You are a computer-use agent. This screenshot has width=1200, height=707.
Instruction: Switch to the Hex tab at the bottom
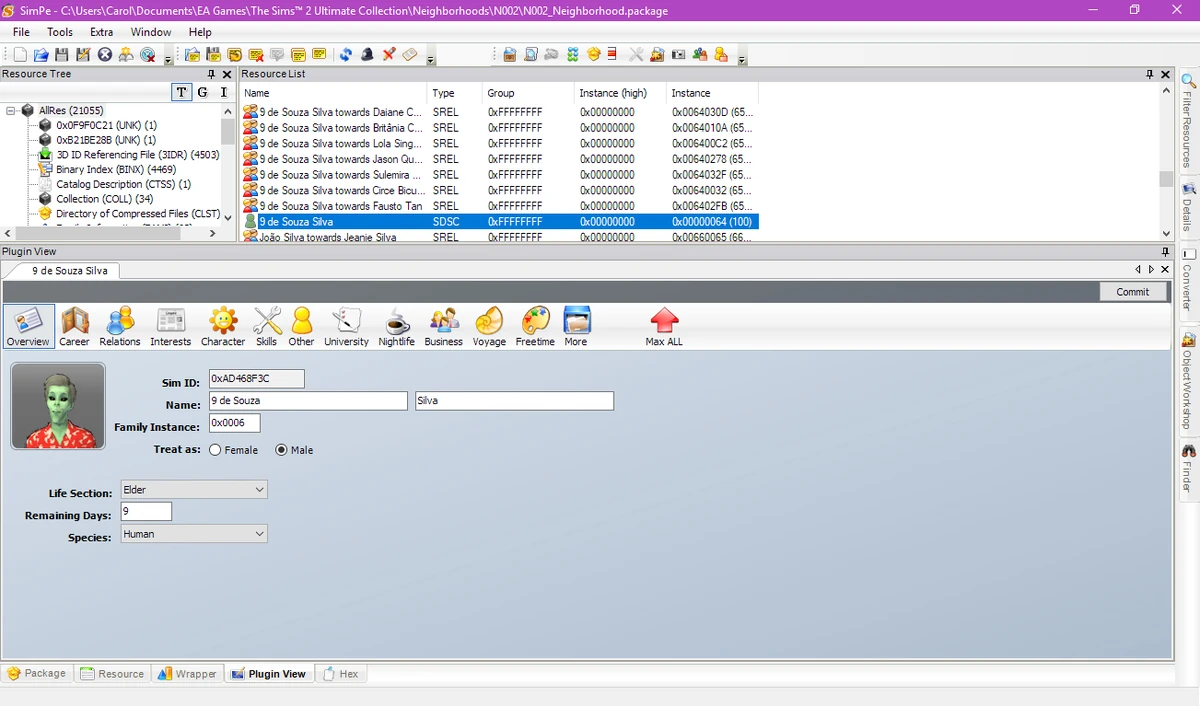tap(341, 673)
